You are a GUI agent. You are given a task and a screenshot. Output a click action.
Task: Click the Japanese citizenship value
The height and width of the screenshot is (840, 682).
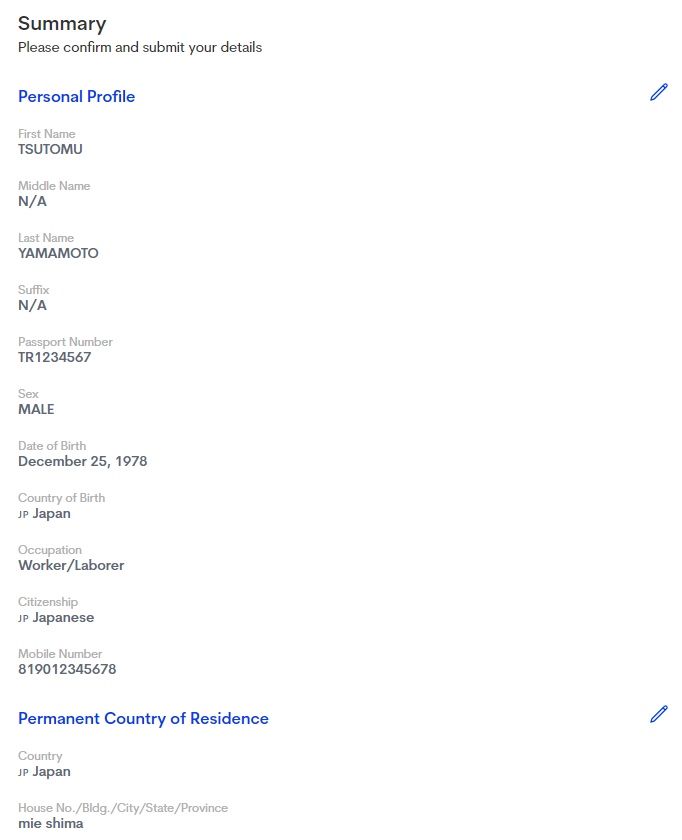coord(63,618)
